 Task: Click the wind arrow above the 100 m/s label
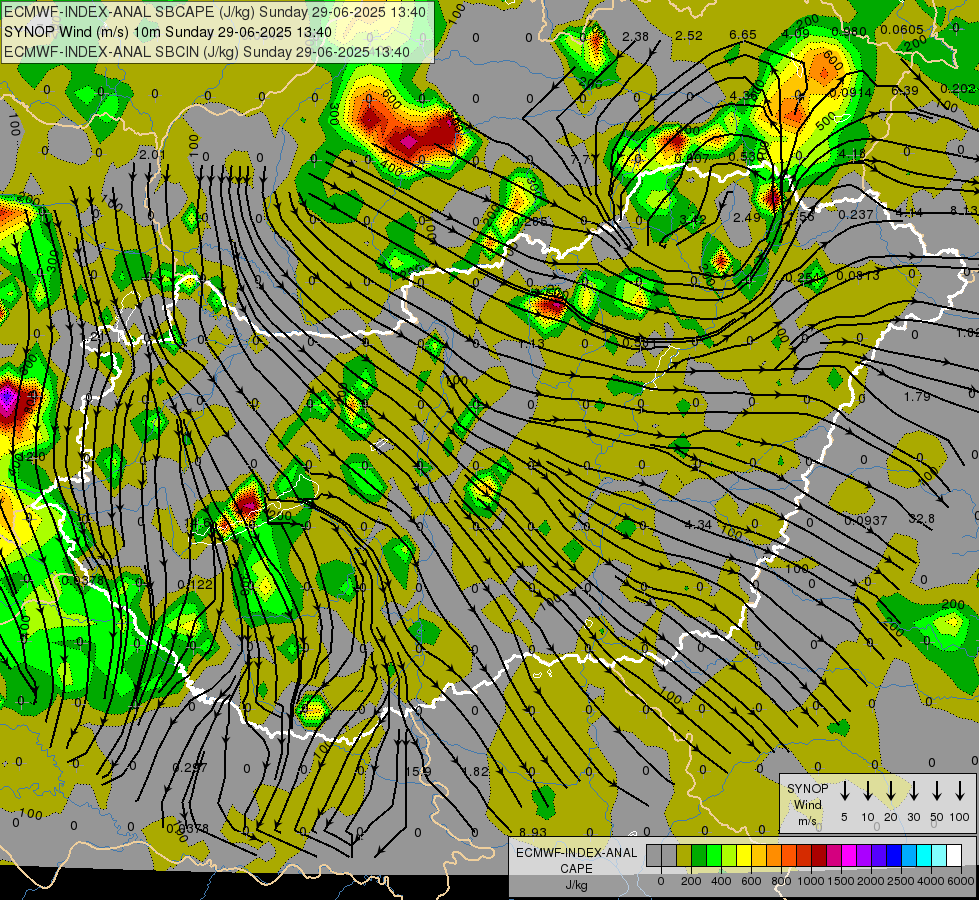[960, 791]
